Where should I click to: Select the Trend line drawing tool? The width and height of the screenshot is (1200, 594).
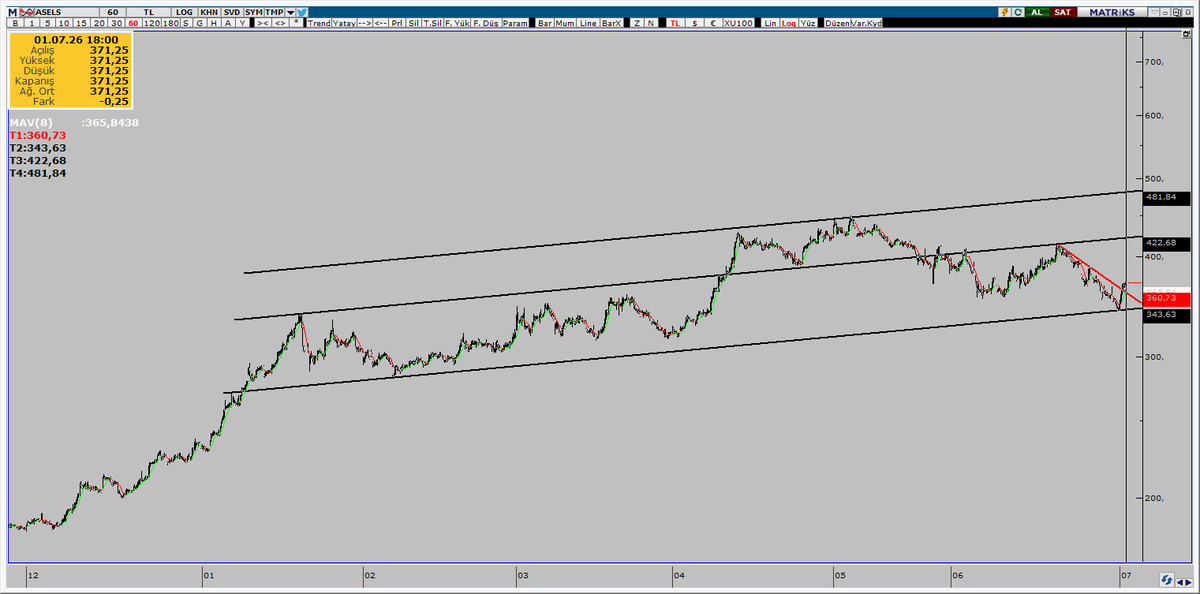319,23
